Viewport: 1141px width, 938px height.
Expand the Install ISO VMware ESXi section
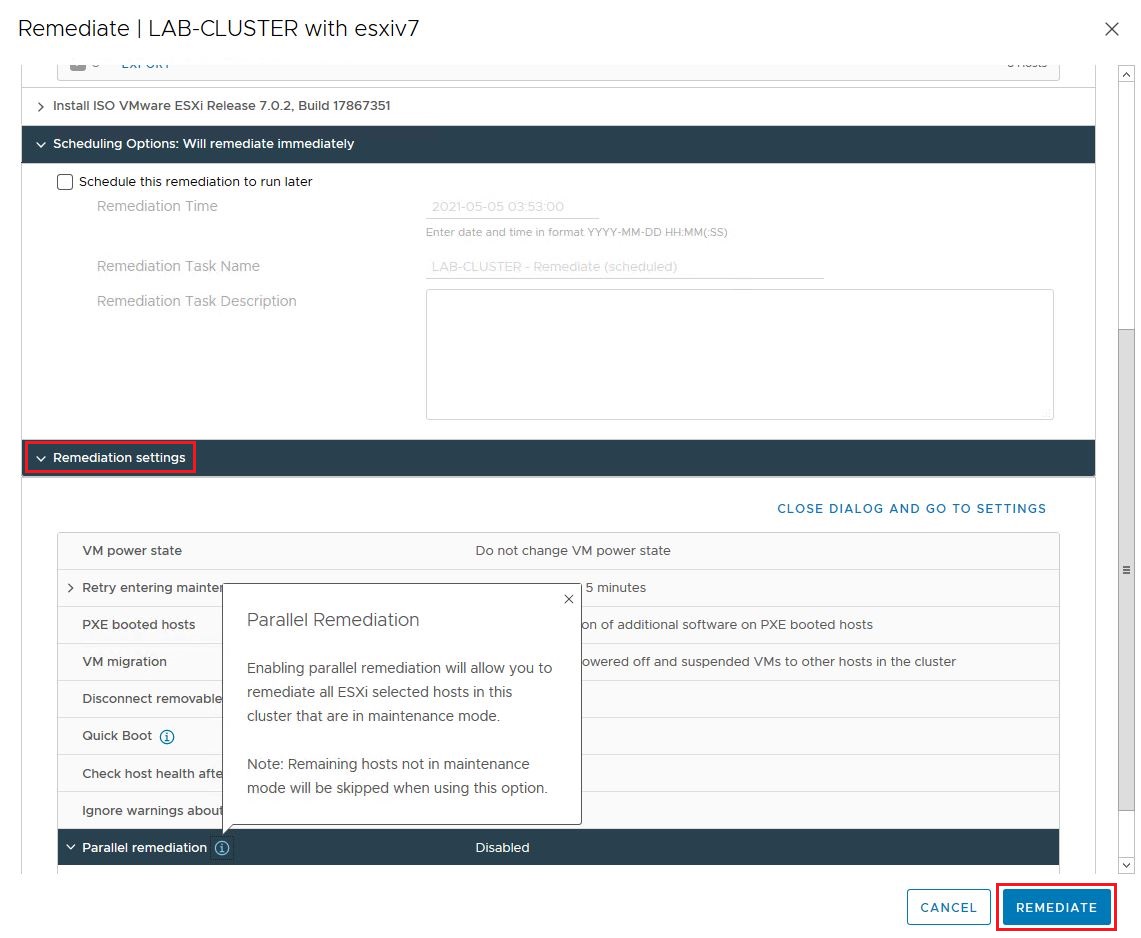[x=41, y=106]
